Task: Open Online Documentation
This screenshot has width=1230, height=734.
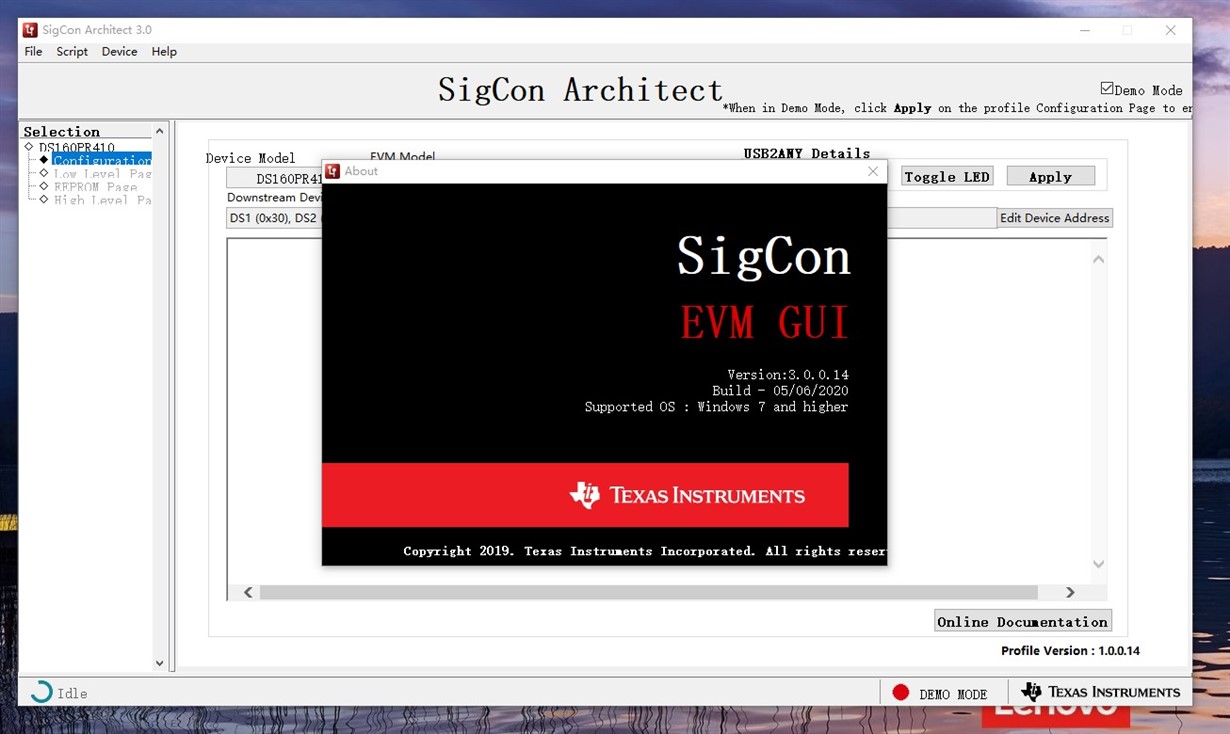Action: [x=1023, y=621]
